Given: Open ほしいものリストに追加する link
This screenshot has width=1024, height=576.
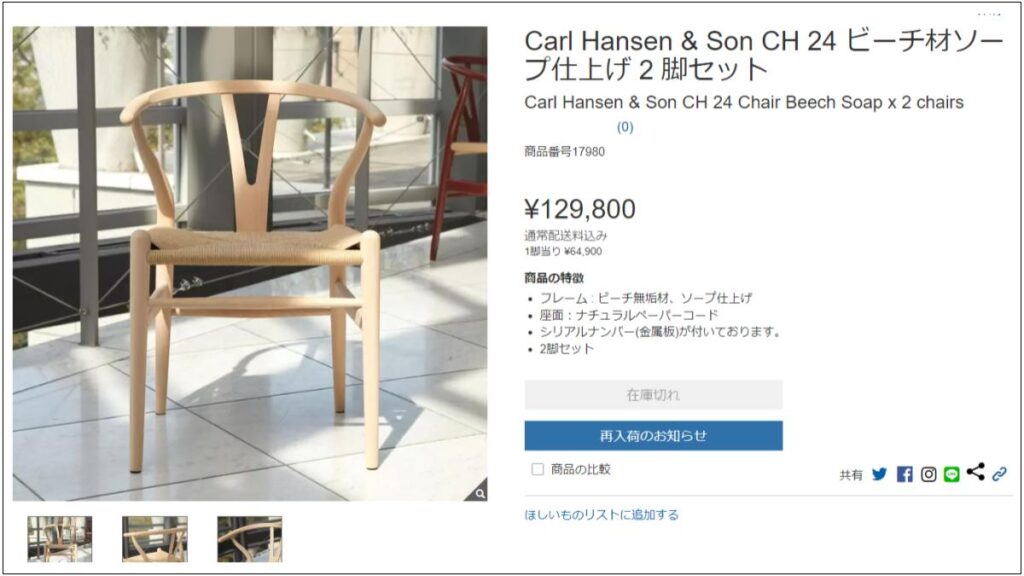Looking at the screenshot, I should coord(601,515).
